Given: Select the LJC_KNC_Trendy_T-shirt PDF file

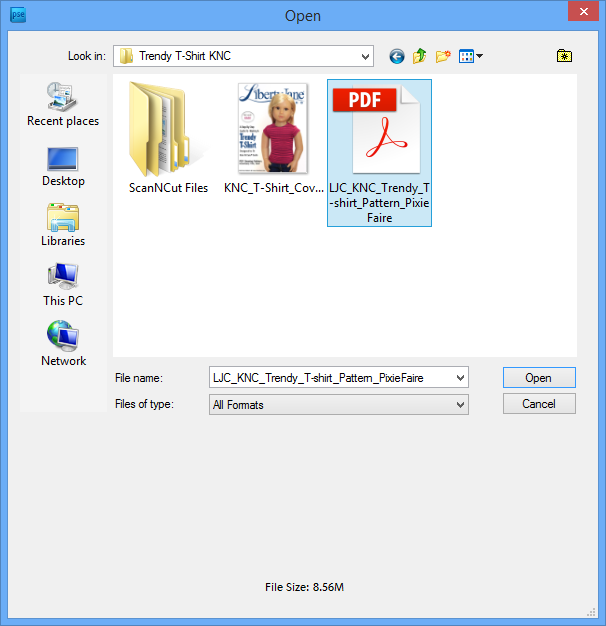Looking at the screenshot, I should (379, 150).
